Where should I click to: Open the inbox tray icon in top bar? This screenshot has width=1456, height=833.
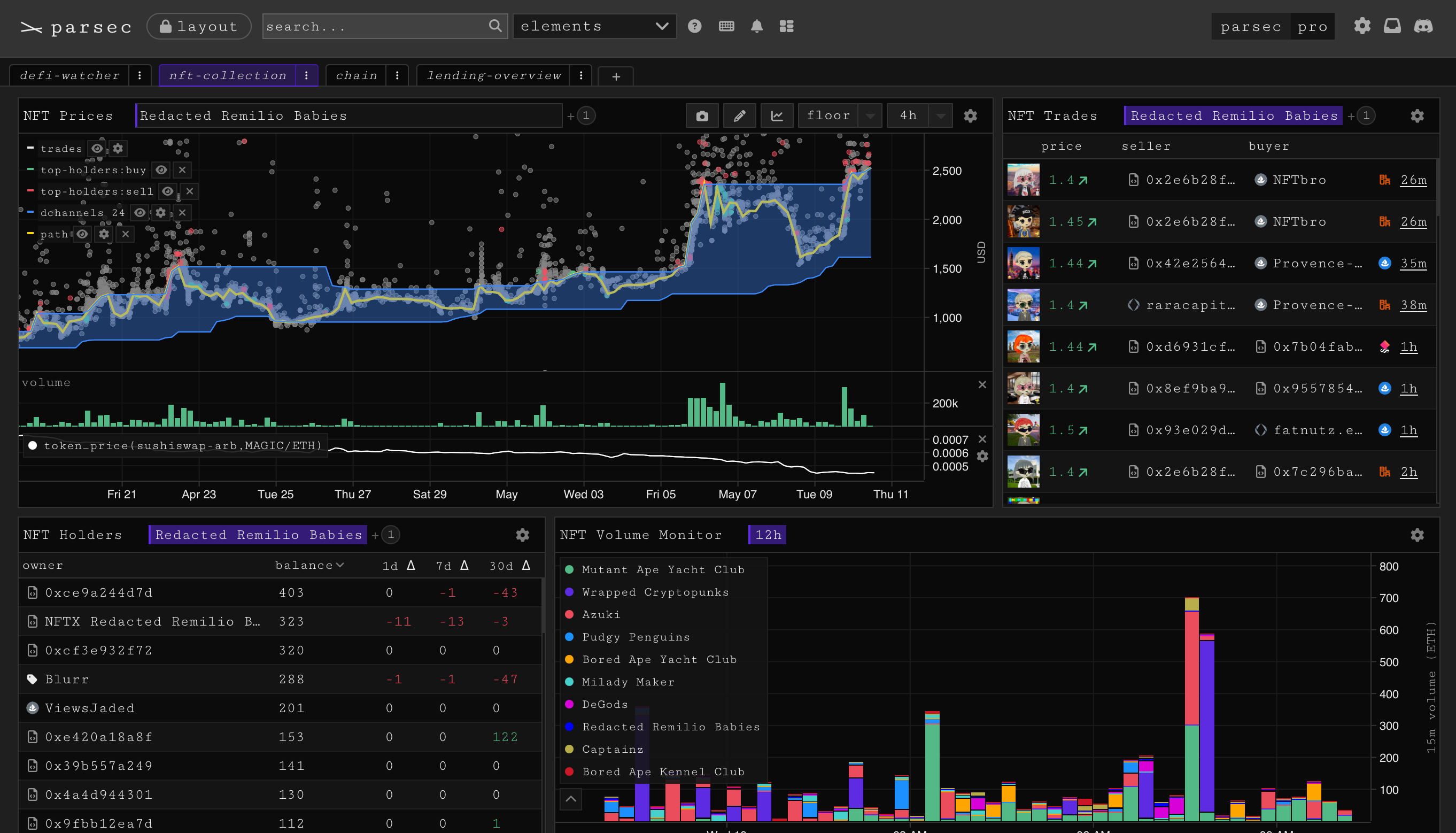(1392, 26)
